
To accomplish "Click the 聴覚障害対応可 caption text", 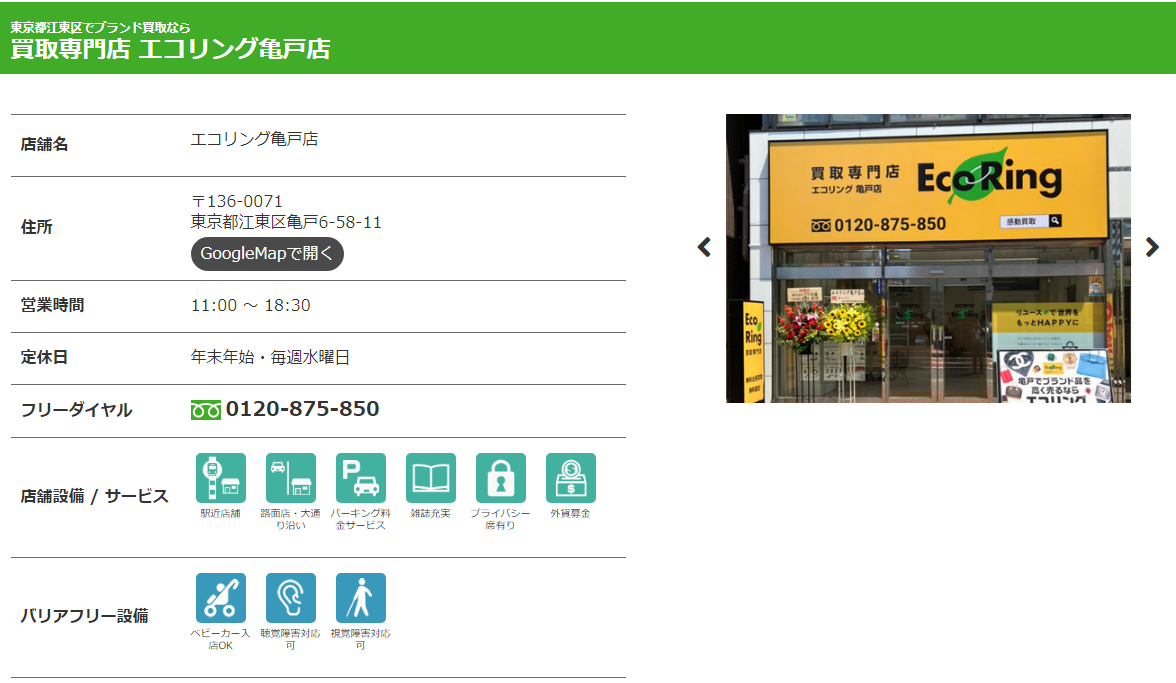I will [x=291, y=640].
